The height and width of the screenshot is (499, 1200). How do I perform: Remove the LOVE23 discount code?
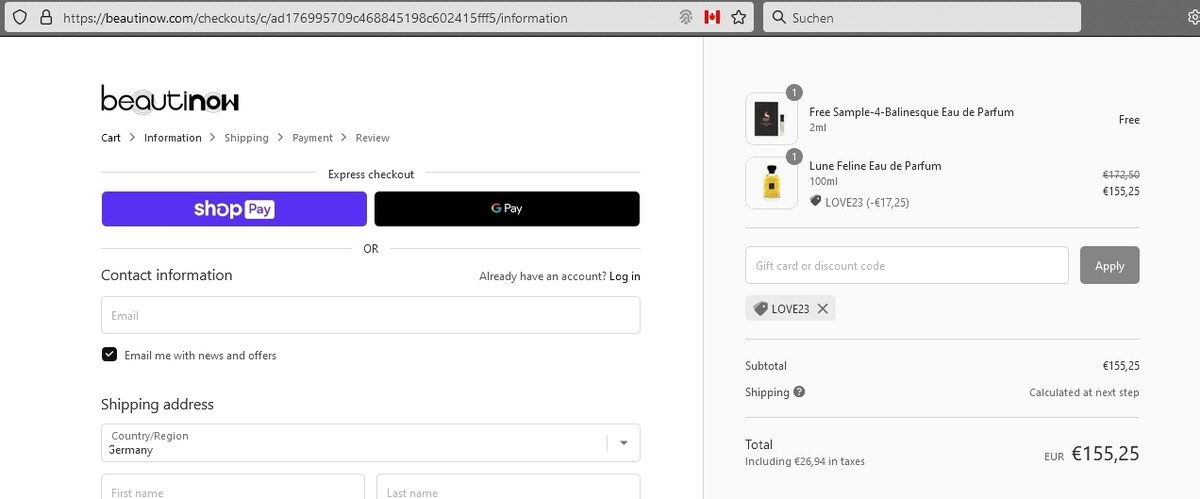[822, 309]
